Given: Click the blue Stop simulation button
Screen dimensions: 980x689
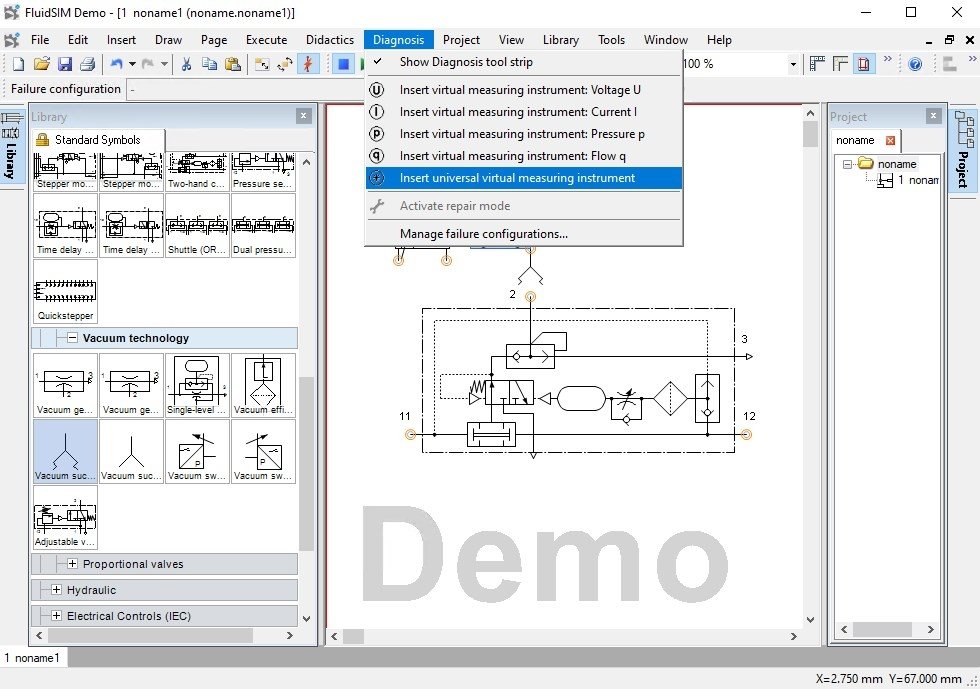Looking at the screenshot, I should point(343,64).
